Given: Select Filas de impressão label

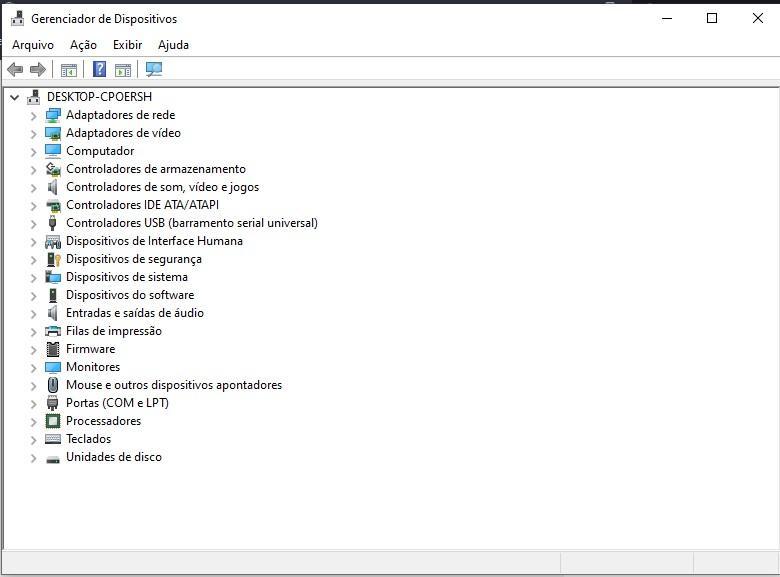Looking at the screenshot, I should click(114, 331).
